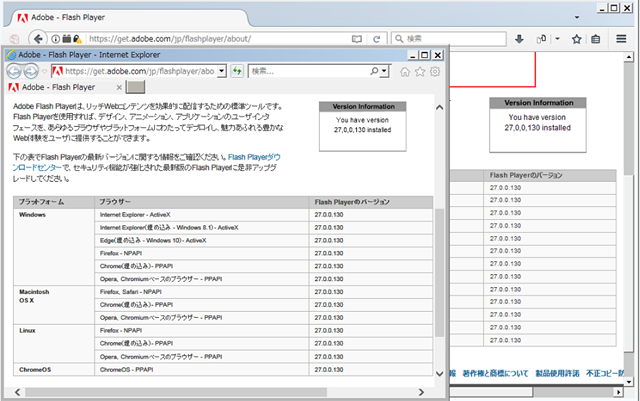Reload the page in Firefox
Viewport: 640px width, 401px height.
[377, 39]
